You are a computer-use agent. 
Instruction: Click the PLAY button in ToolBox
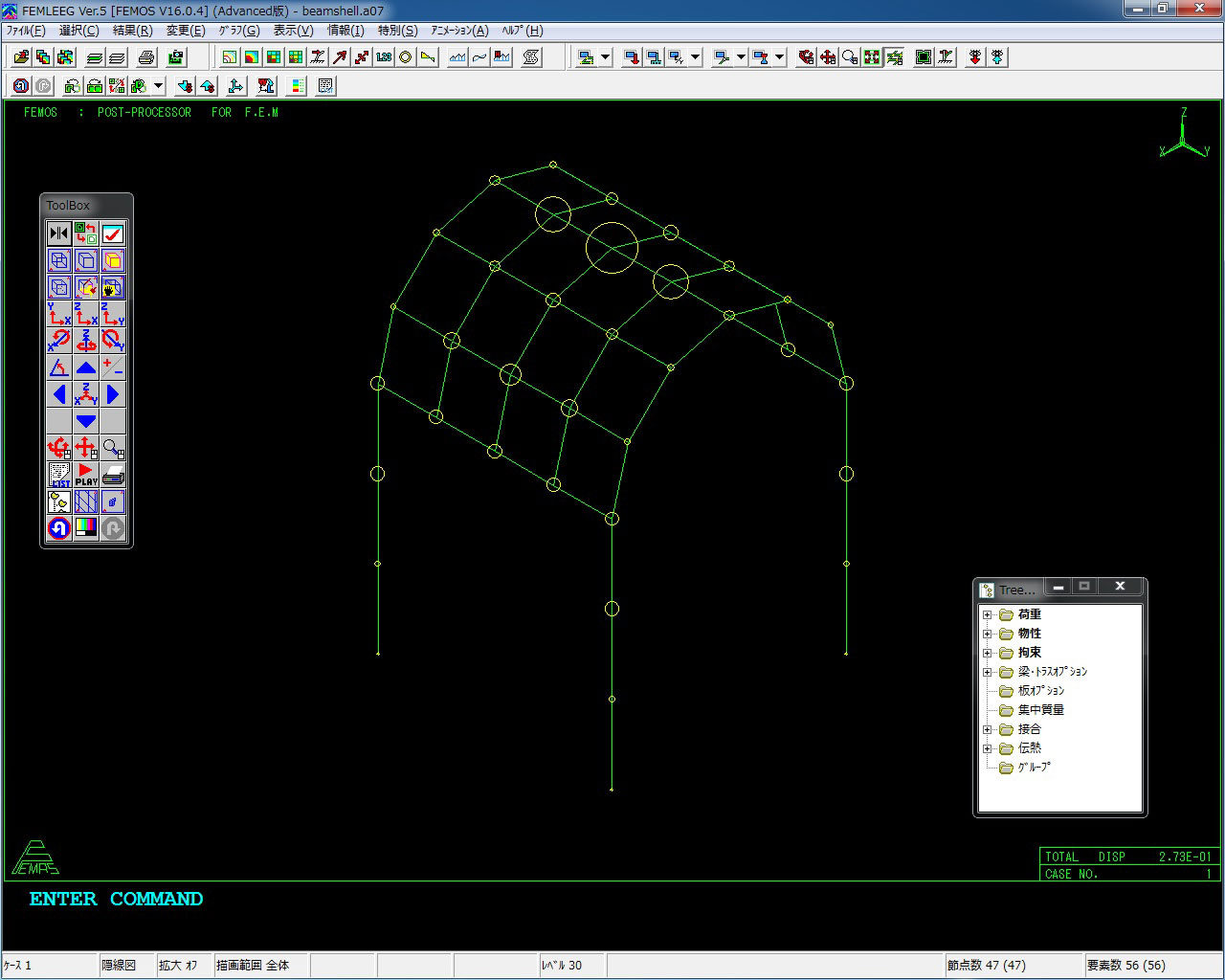(x=86, y=475)
